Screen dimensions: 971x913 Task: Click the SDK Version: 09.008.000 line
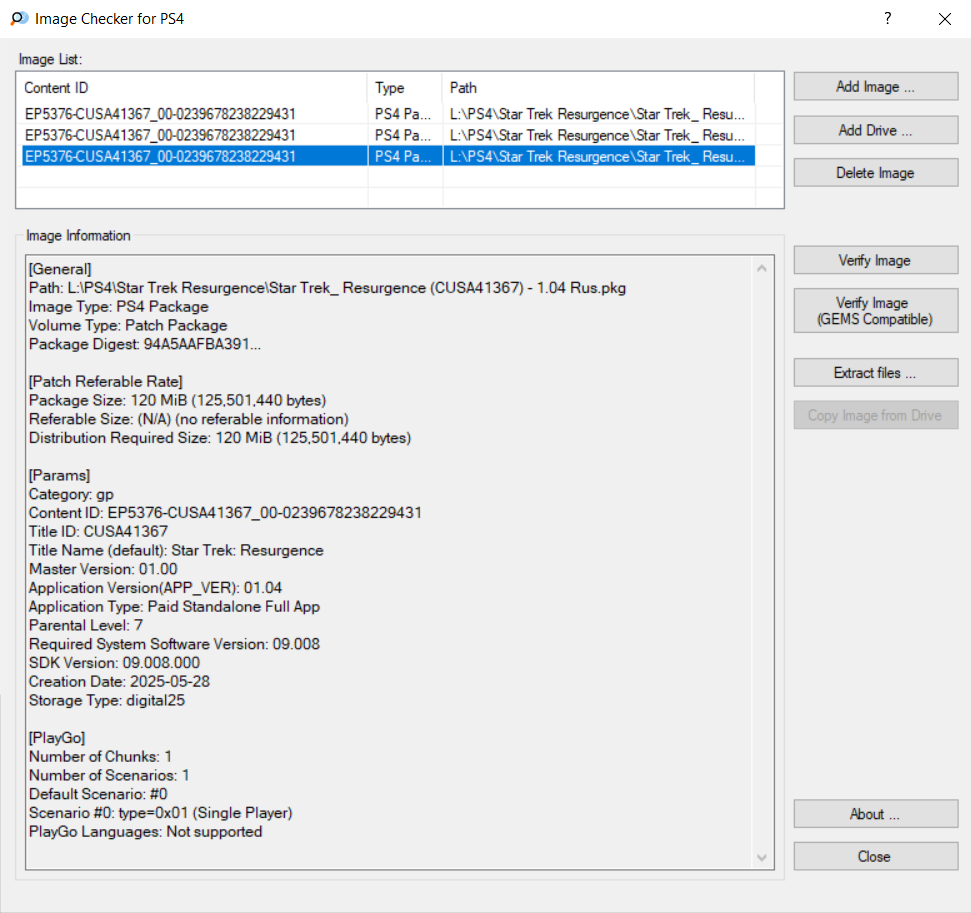point(114,663)
